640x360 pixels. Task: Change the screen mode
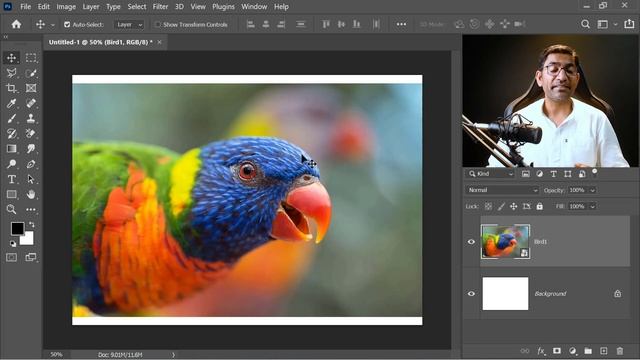click(x=31, y=257)
